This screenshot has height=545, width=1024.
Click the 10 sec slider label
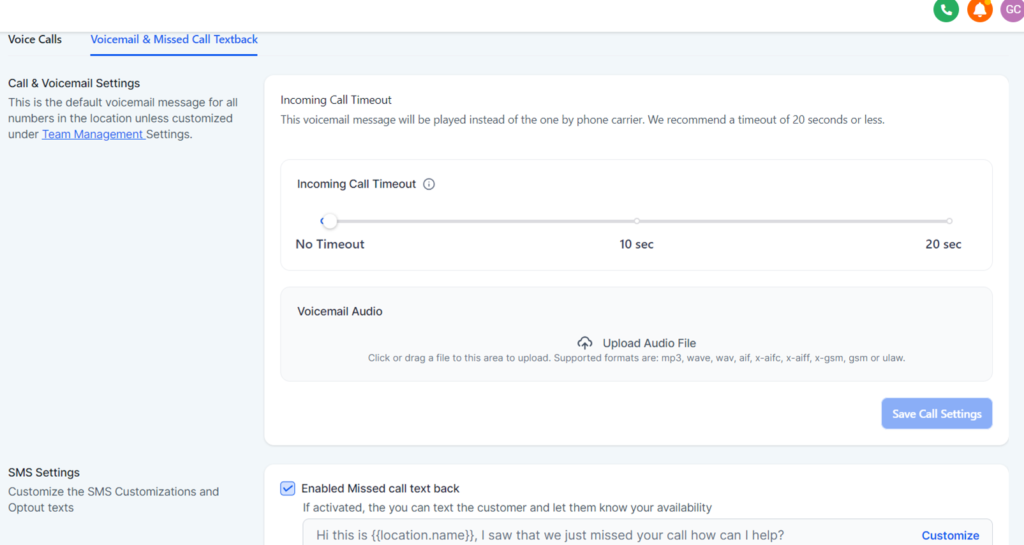[x=637, y=244]
